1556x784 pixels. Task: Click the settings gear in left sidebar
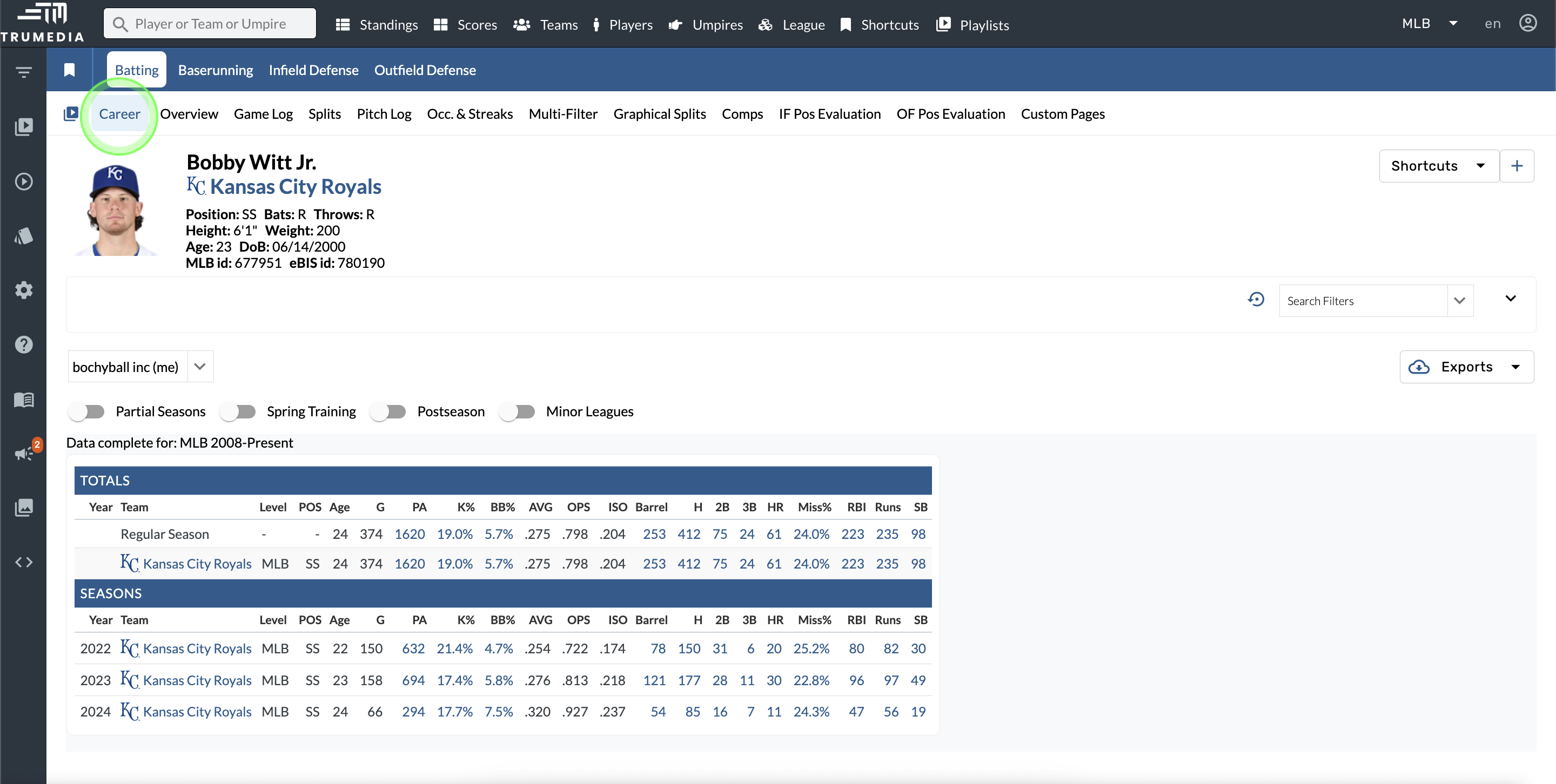pyautogui.click(x=24, y=290)
